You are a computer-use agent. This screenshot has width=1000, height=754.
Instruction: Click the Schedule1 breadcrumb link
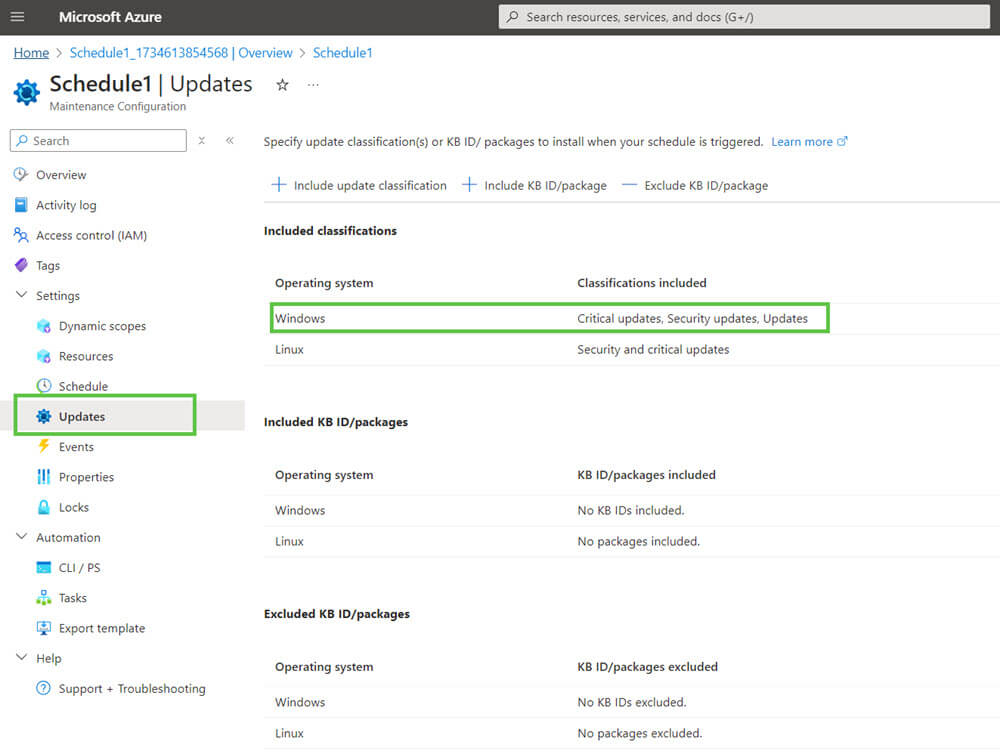[342, 53]
